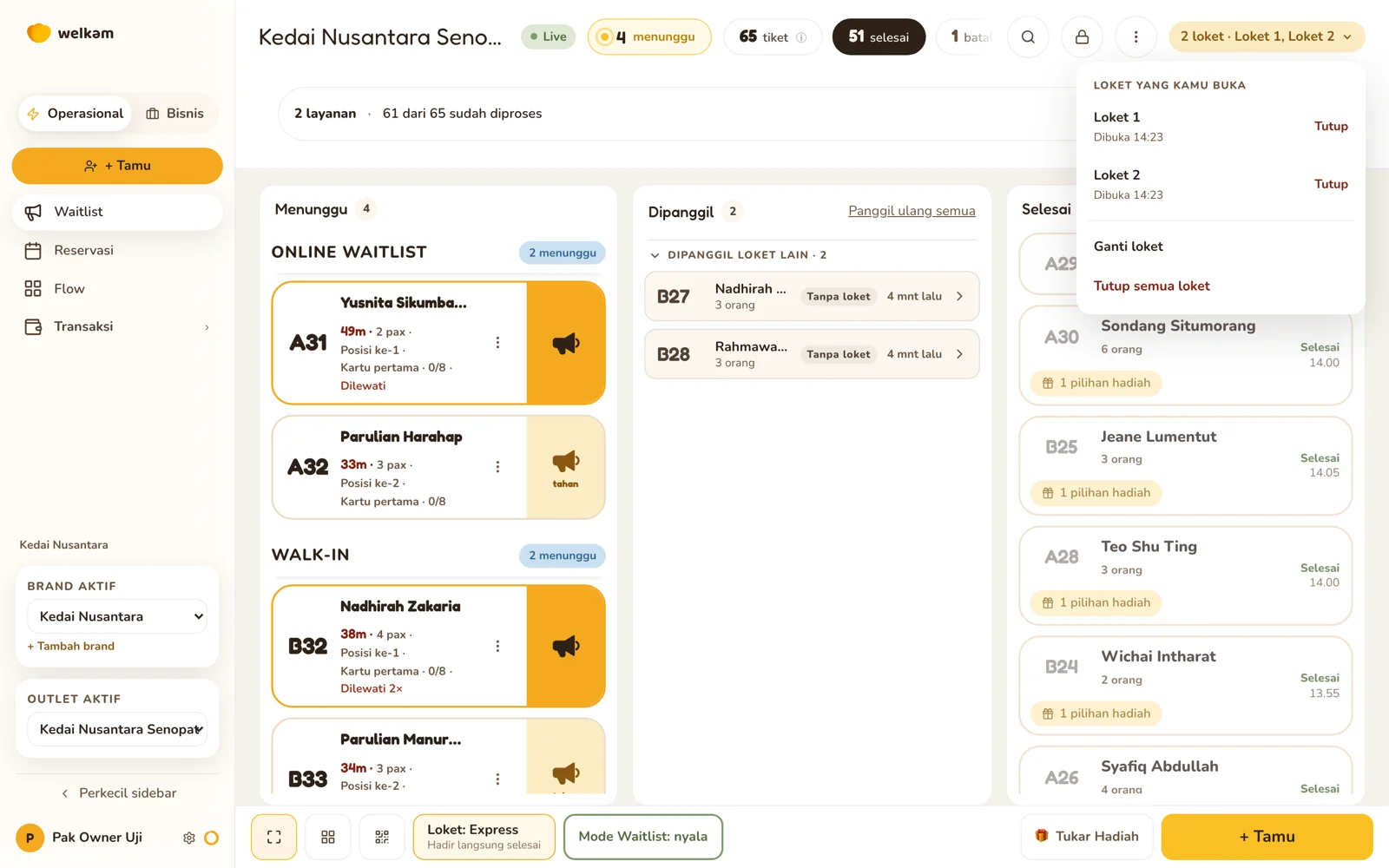Click the + Tambah brand link
Screen dimensions: 1389x868
click(x=70, y=647)
